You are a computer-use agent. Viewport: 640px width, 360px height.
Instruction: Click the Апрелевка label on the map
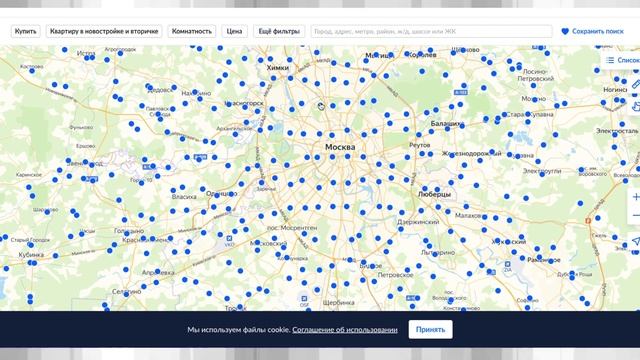(x=158, y=272)
